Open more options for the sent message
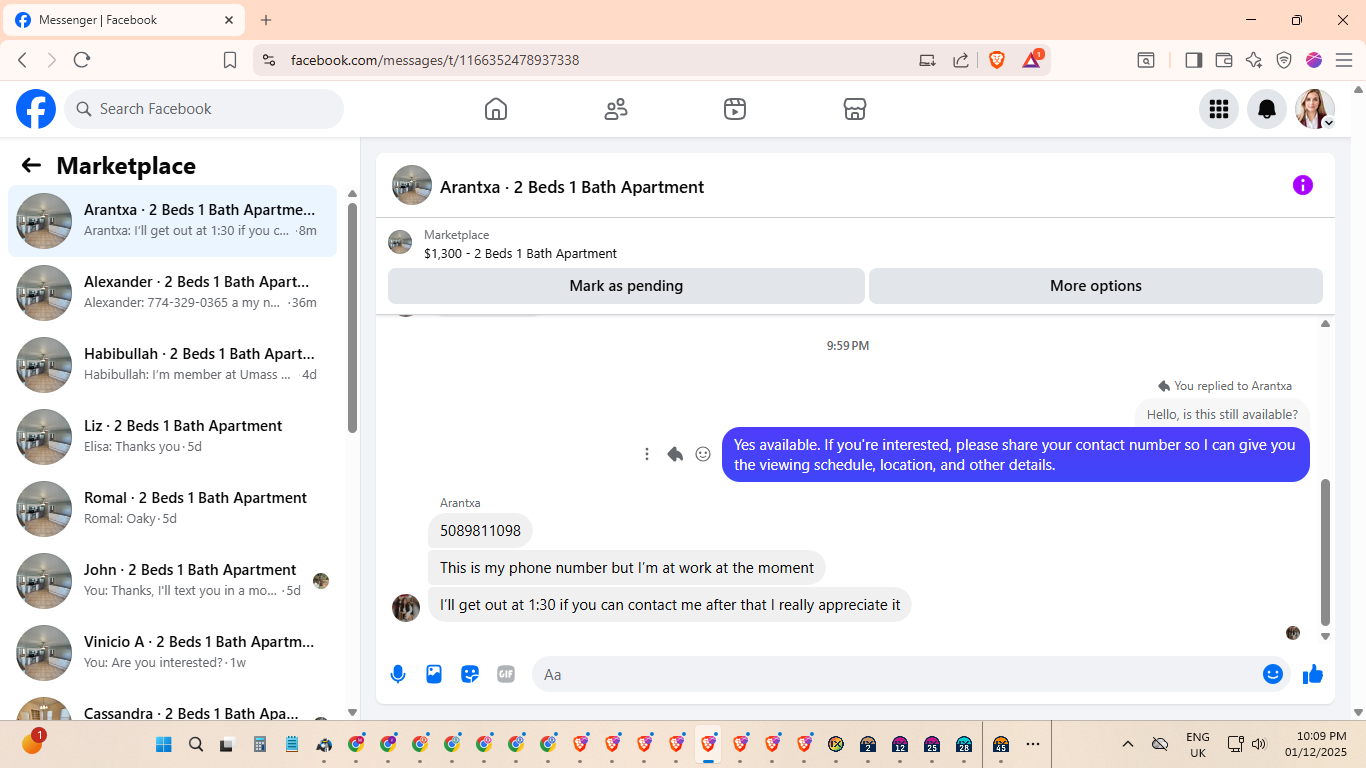Screen dimensions: 1366x768 point(647,454)
